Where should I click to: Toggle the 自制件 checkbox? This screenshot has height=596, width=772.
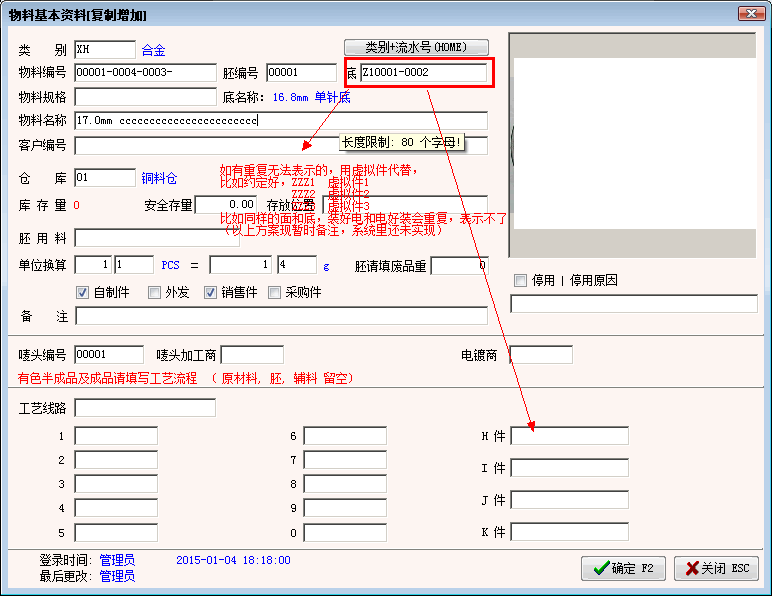pyautogui.click(x=82, y=292)
